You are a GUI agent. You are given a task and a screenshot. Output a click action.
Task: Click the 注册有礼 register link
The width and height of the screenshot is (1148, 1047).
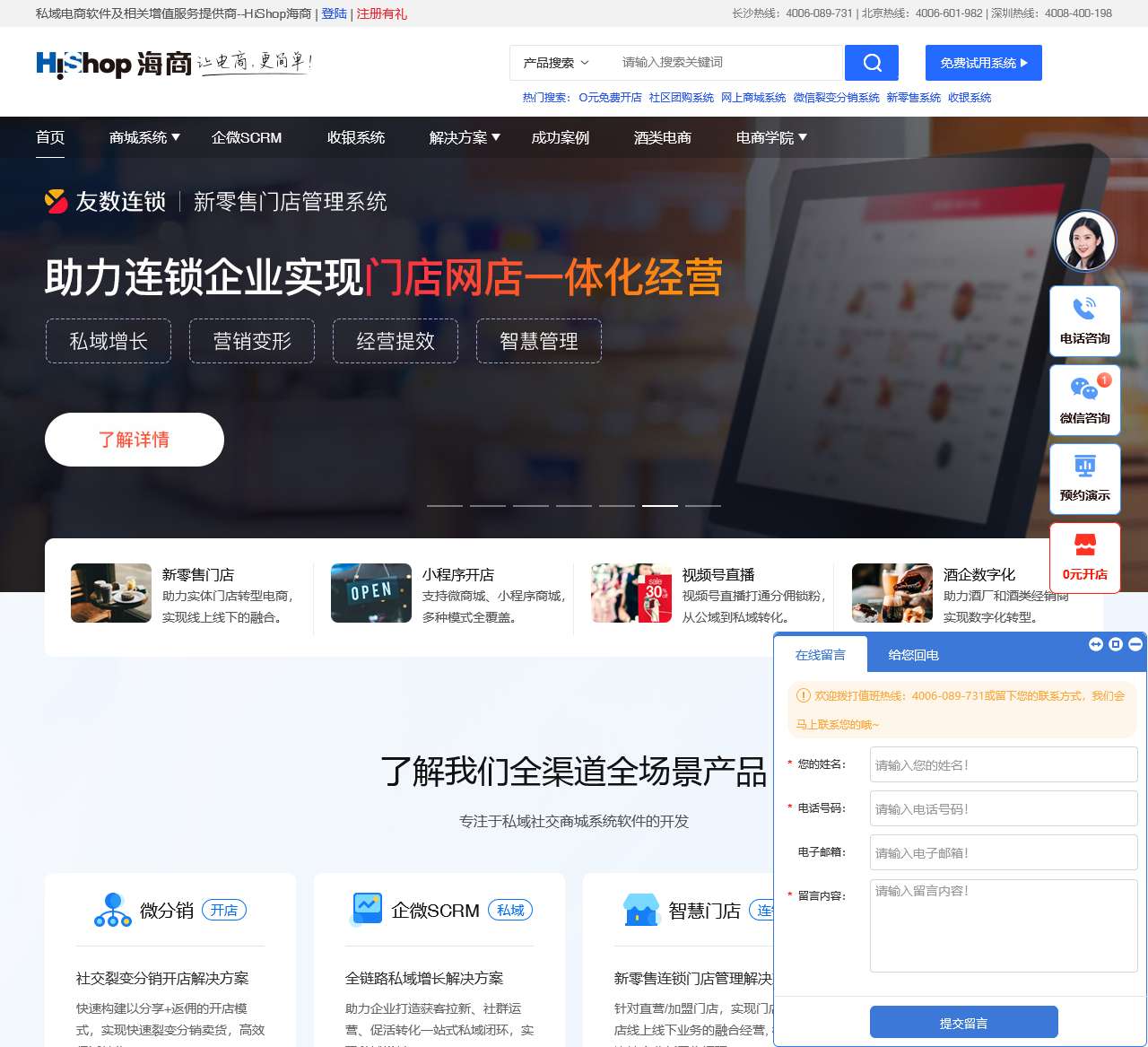tap(382, 13)
